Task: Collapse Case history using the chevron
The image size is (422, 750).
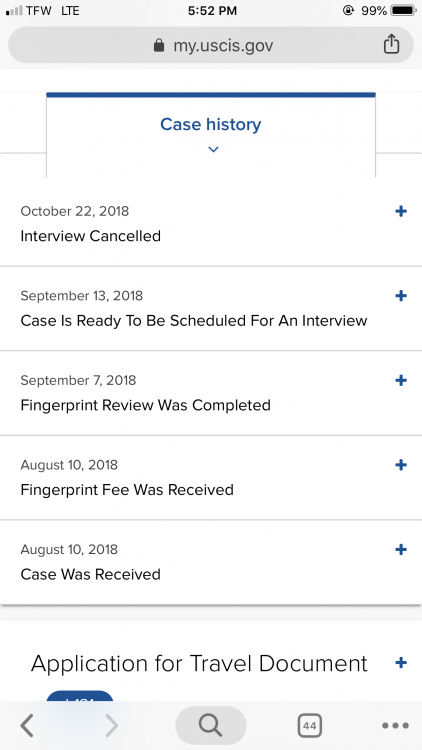Action: point(213,149)
